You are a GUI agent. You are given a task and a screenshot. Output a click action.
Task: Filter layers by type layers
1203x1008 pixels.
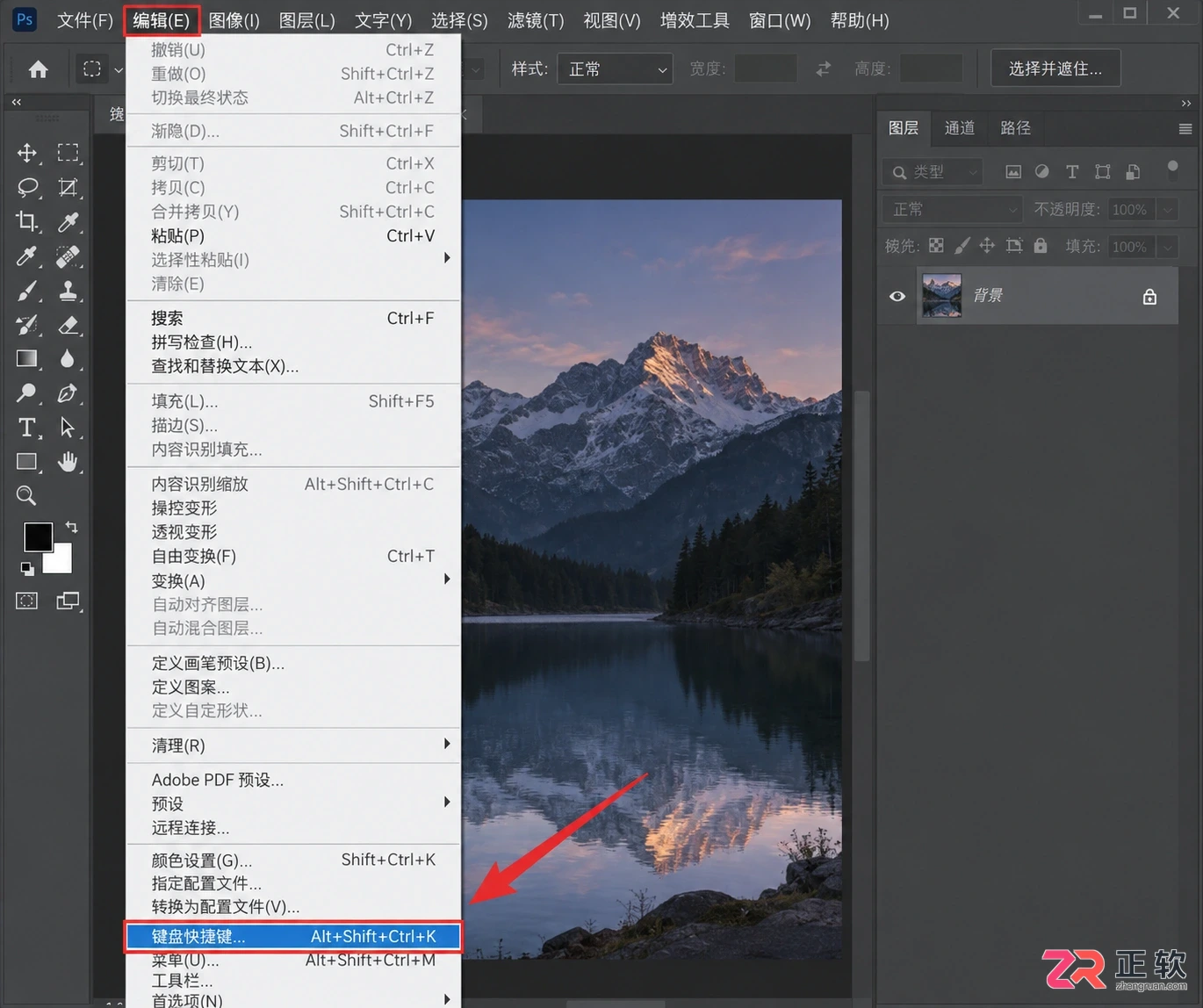[1072, 172]
